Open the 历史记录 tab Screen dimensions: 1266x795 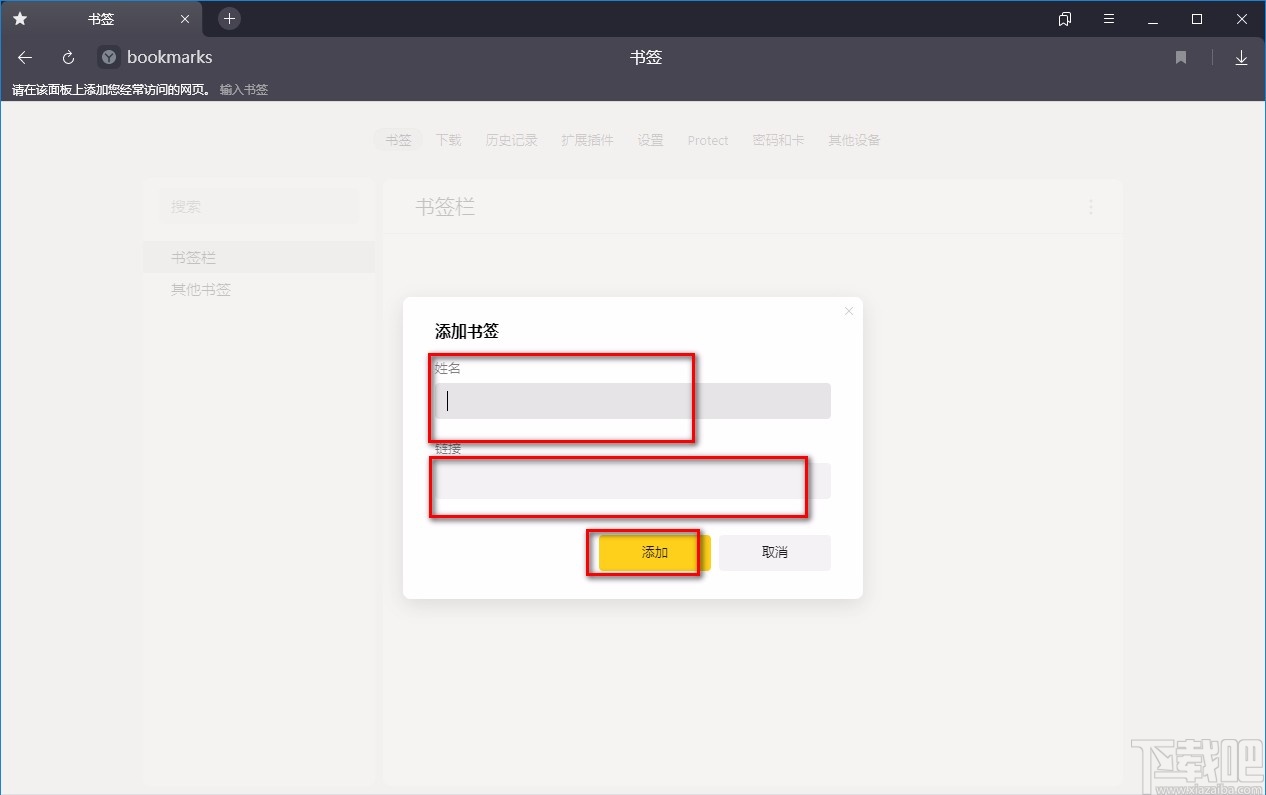(x=511, y=140)
